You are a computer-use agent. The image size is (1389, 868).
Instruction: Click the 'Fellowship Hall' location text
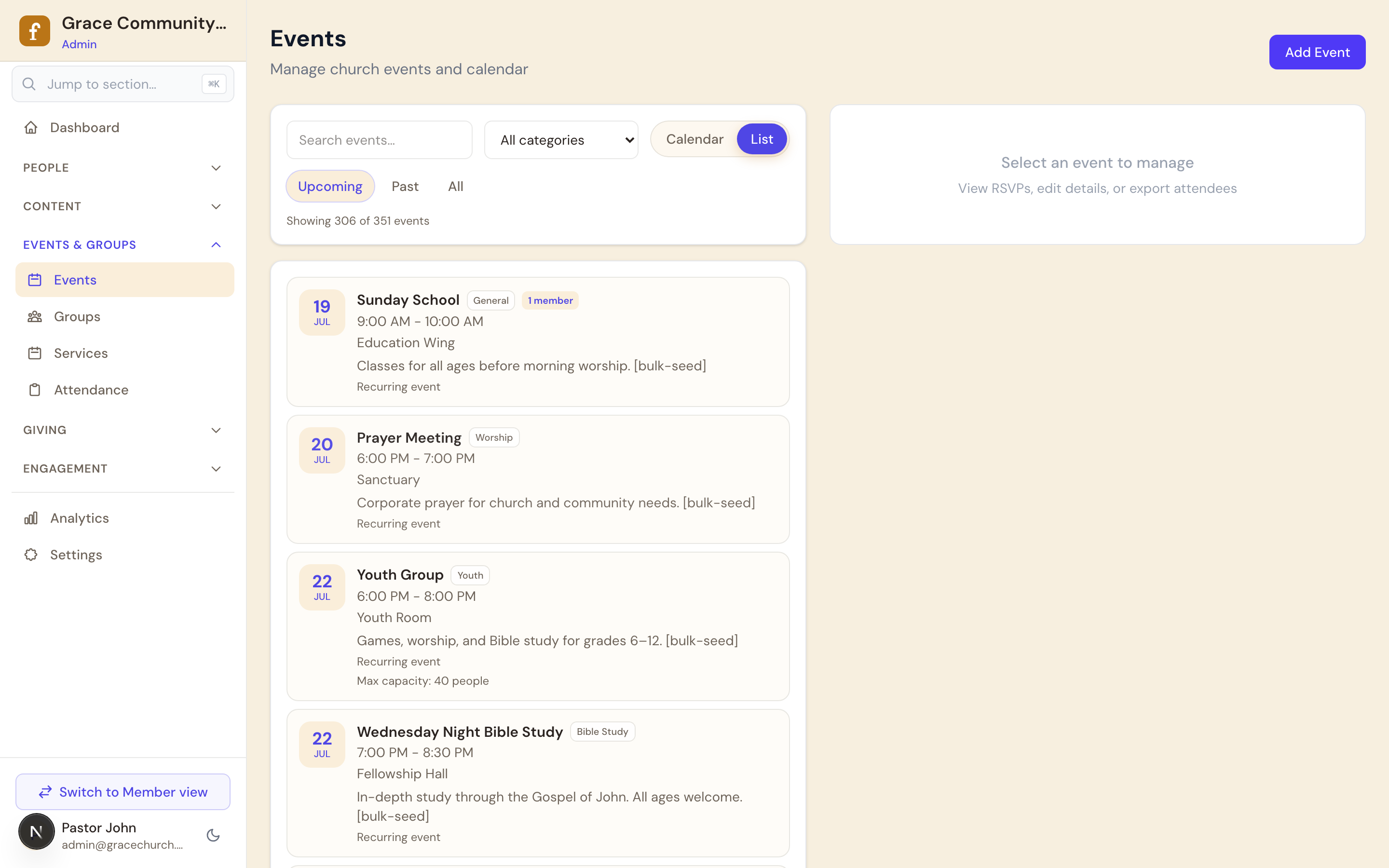click(x=402, y=774)
